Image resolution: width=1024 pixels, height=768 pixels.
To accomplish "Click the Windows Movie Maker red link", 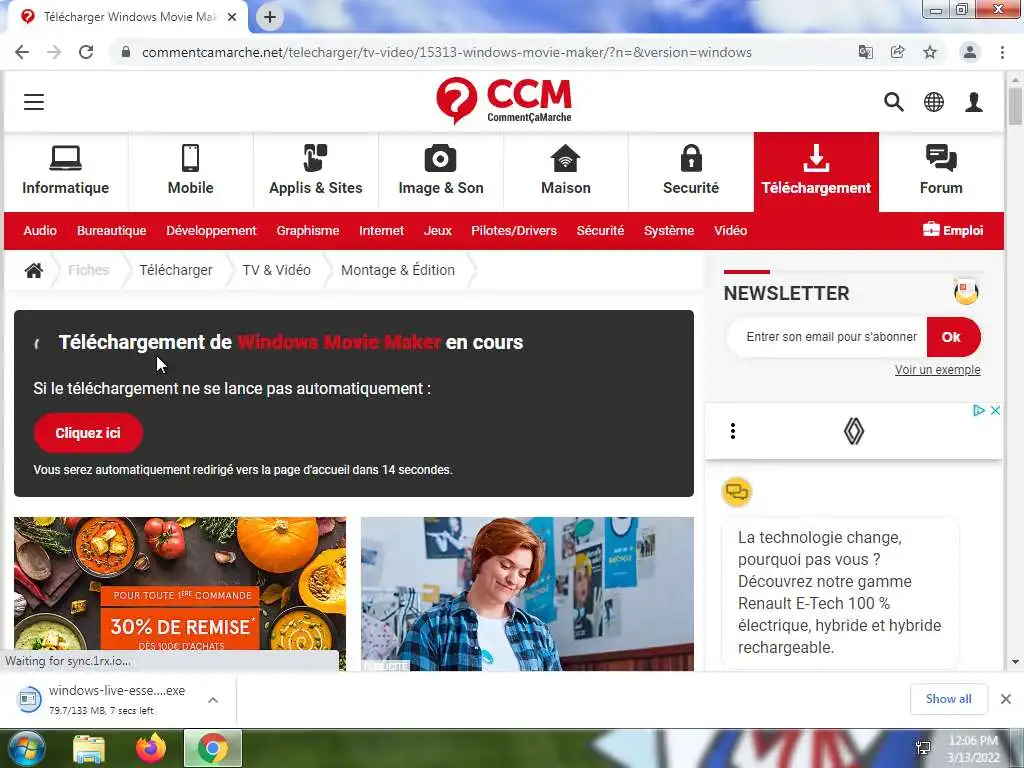I will pyautogui.click(x=338, y=342).
